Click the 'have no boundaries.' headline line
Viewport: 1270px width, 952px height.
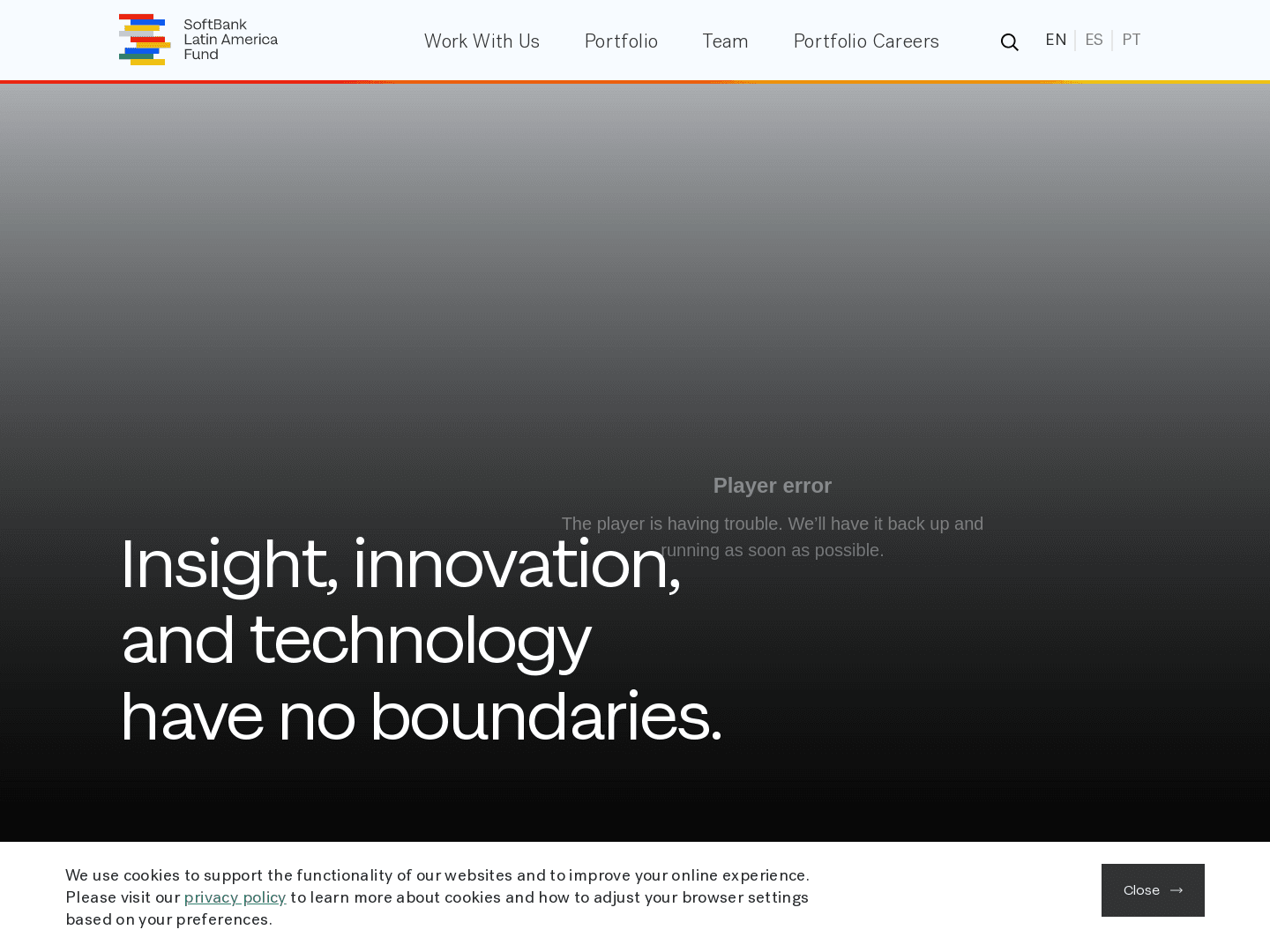[x=421, y=716]
